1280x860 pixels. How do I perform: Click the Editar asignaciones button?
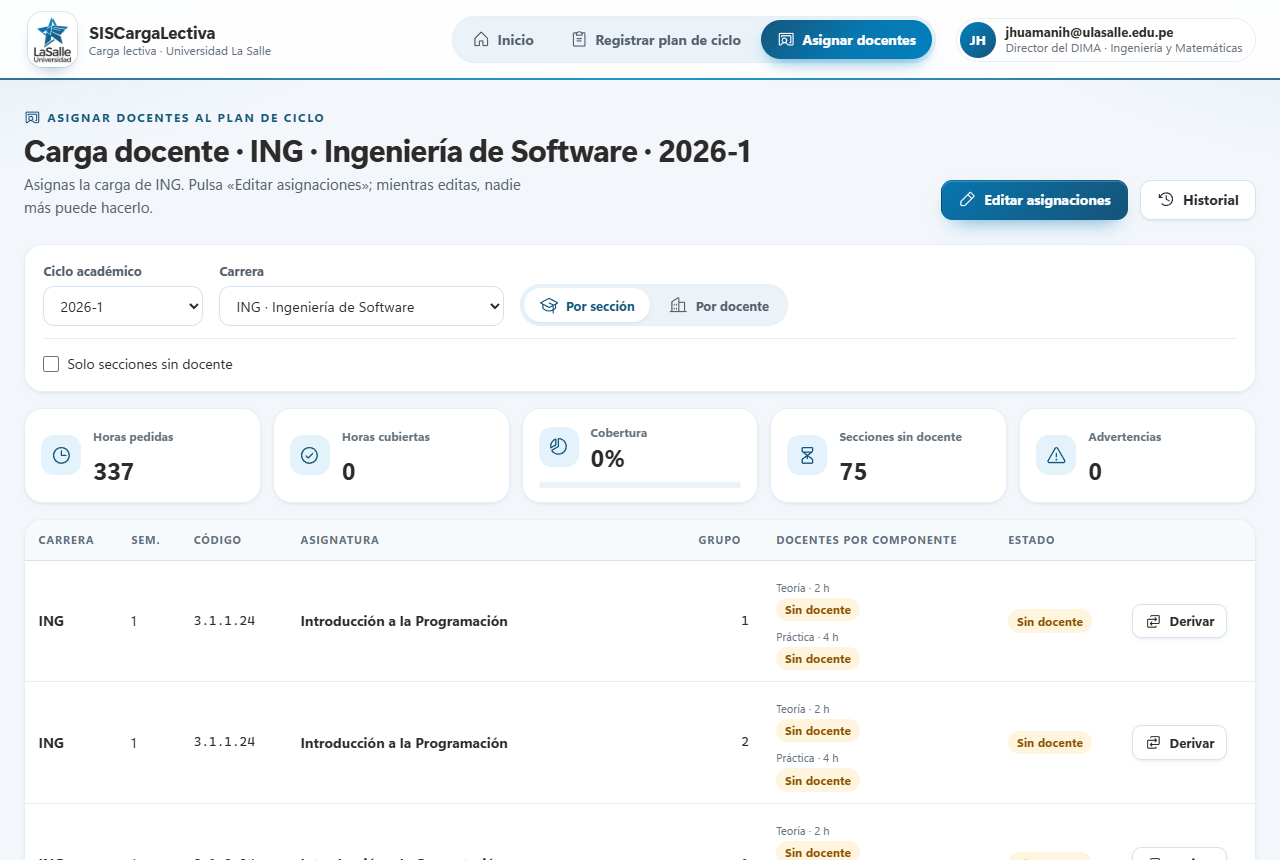pos(1034,200)
